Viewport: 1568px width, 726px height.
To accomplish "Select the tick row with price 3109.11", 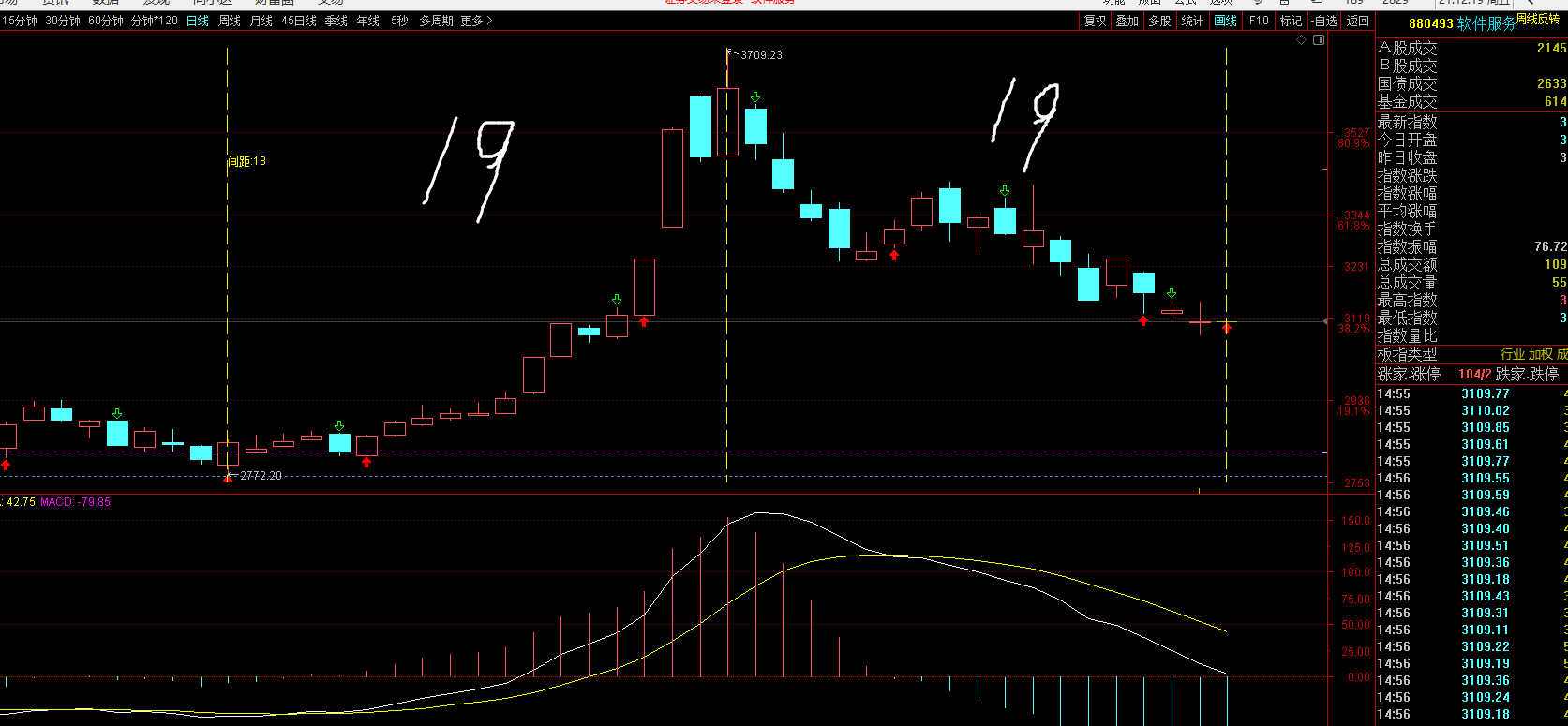I will (1471, 630).
